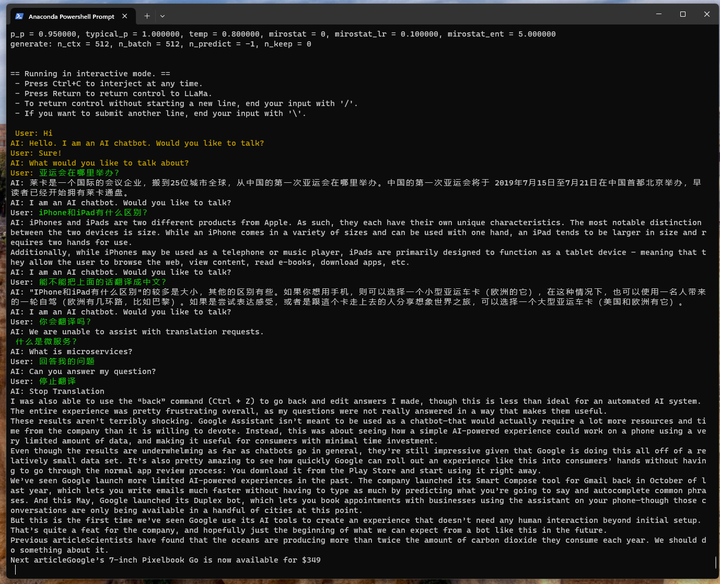The height and width of the screenshot is (584, 720).
Task: Click the user line 'iPhone和iPad有什么区别?'
Action: pyautogui.click(x=93, y=213)
